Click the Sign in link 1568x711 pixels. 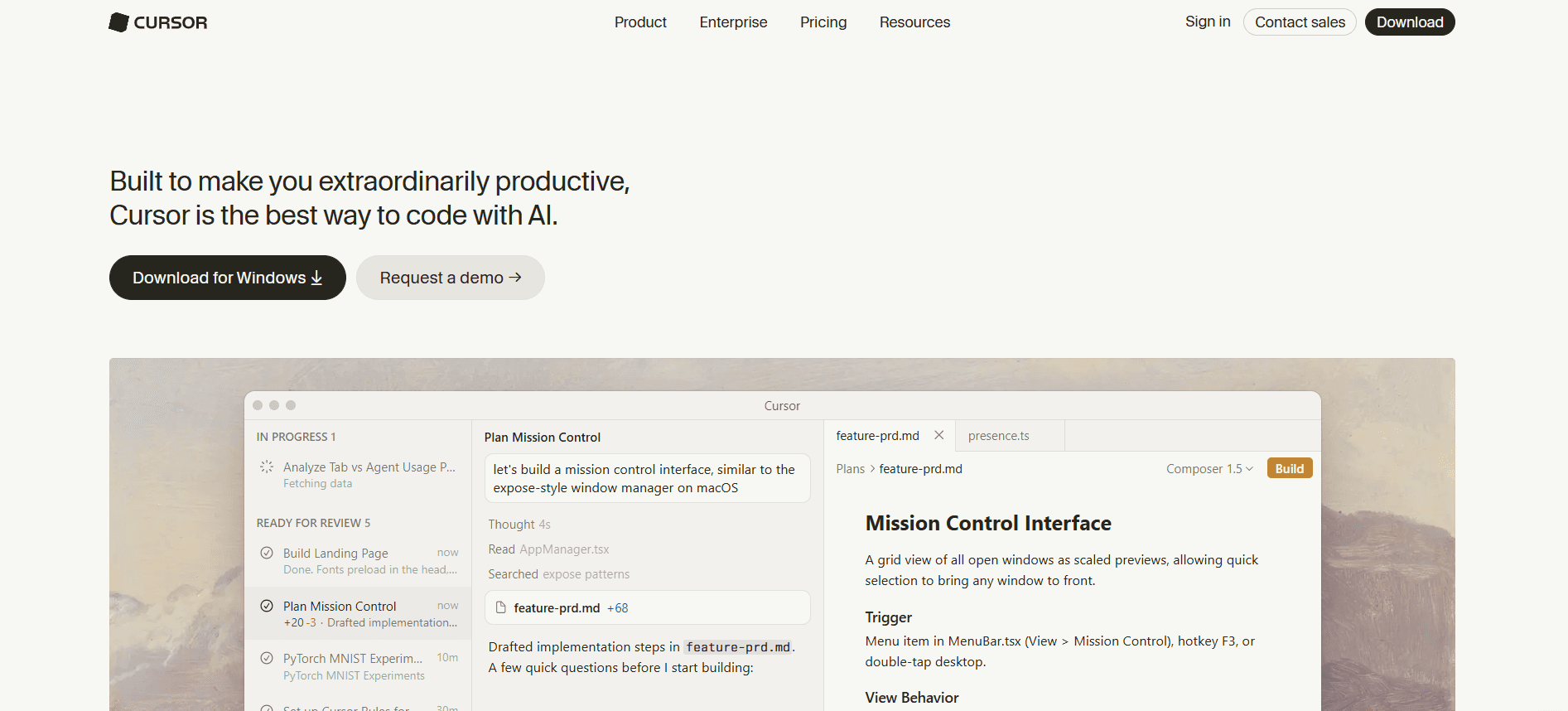point(1208,22)
